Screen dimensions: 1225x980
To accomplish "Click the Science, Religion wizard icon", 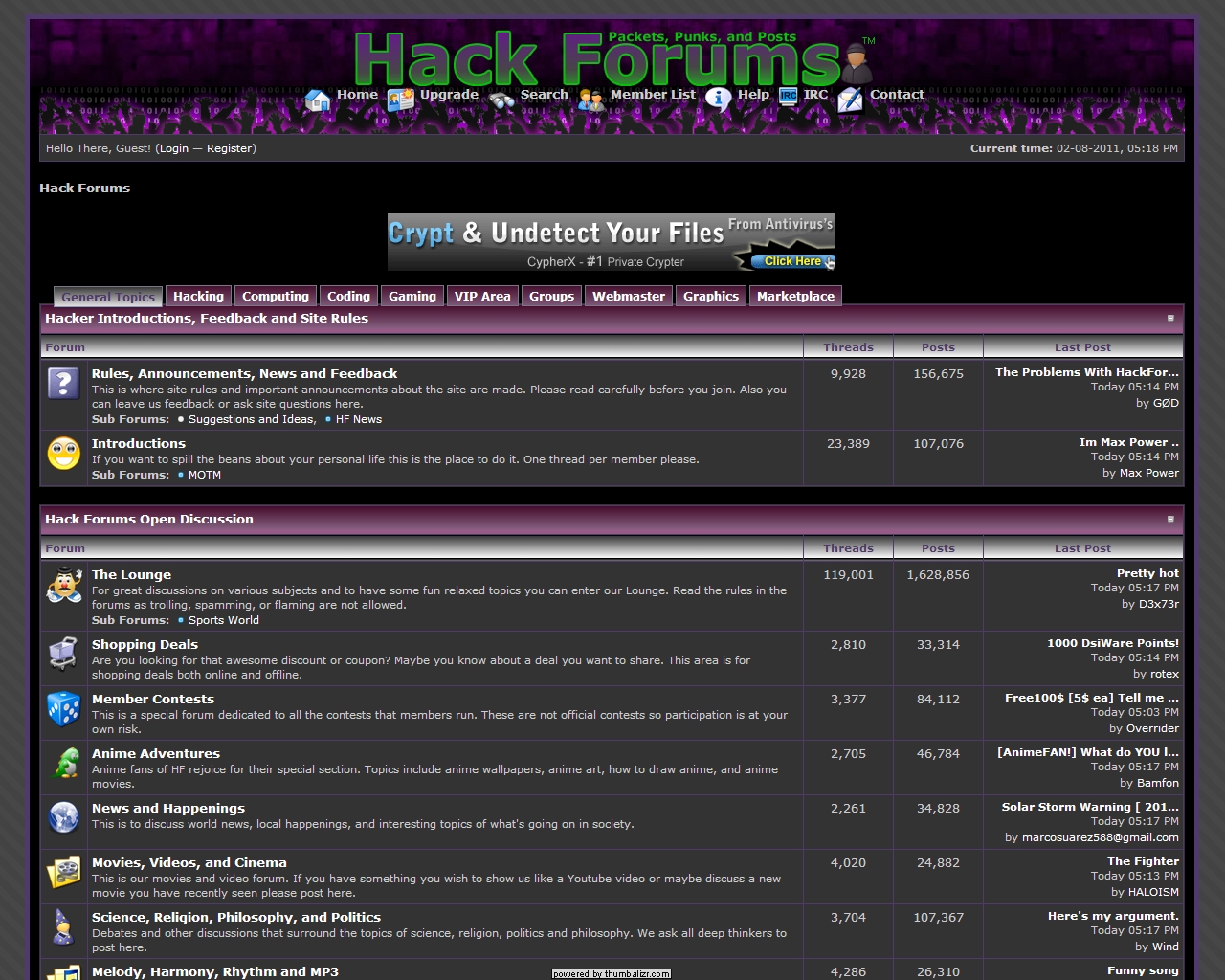I will pyautogui.click(x=64, y=927).
